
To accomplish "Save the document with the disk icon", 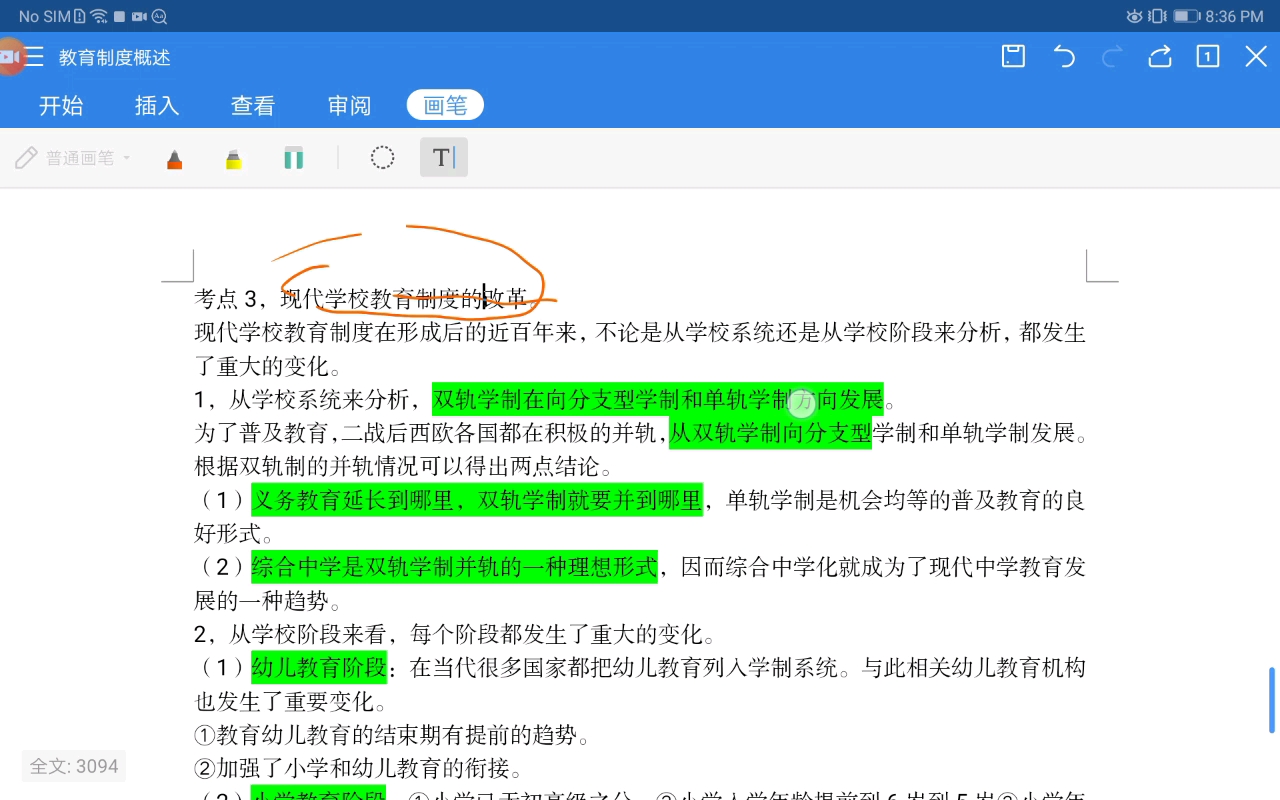I will click(x=1013, y=56).
